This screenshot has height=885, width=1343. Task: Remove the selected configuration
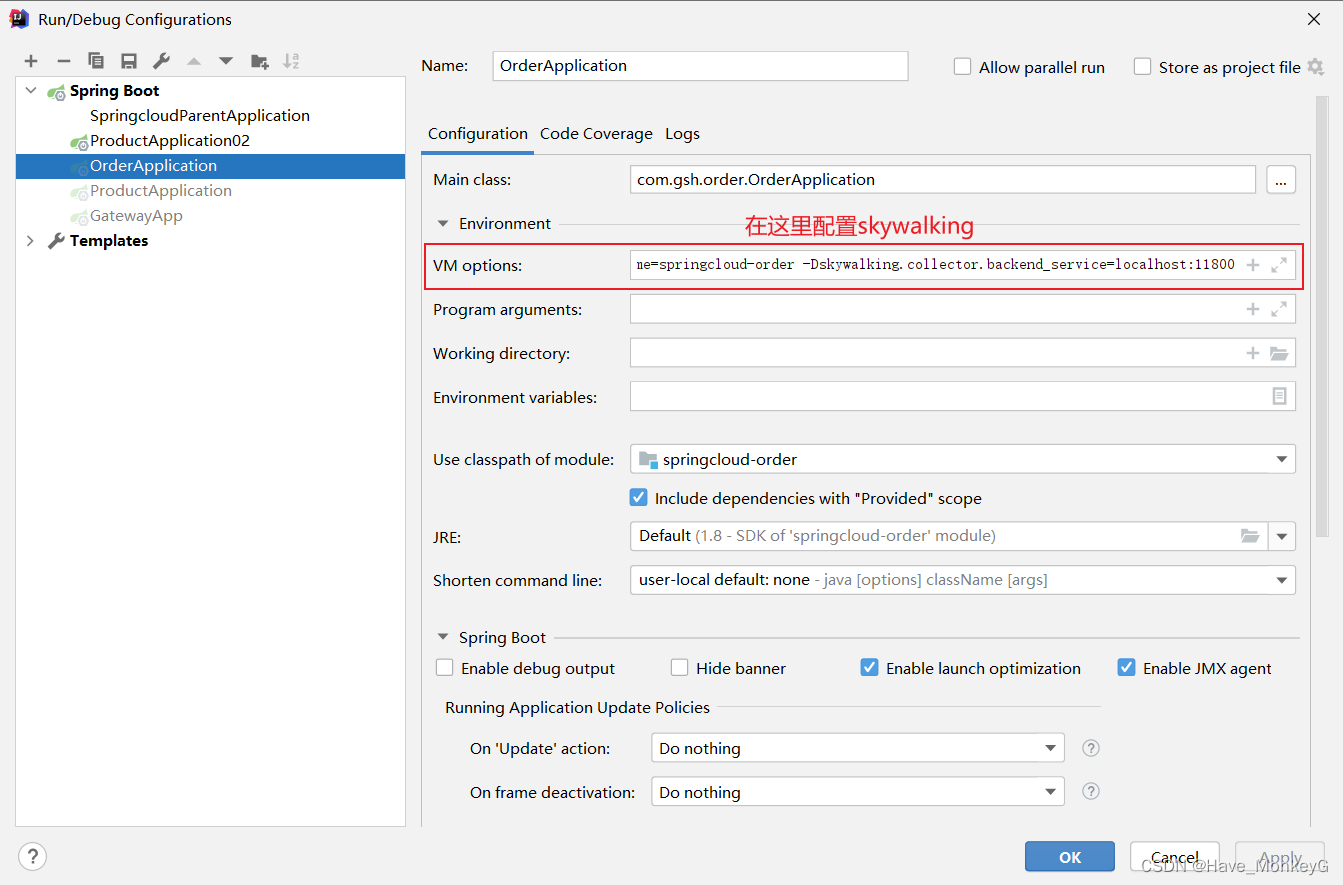coord(63,61)
